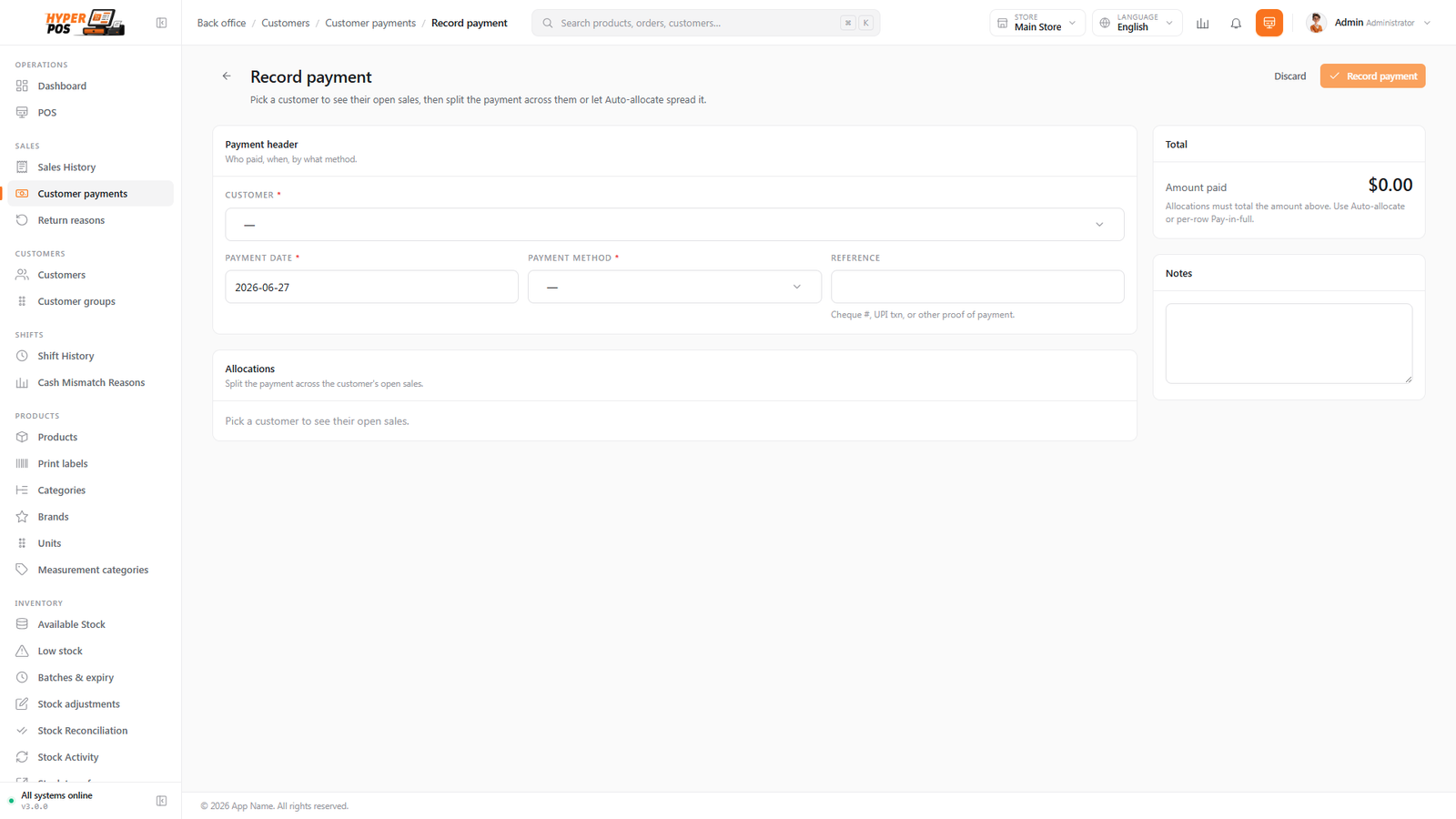Open Customer groups page
This screenshot has width=1456, height=819.
(76, 301)
